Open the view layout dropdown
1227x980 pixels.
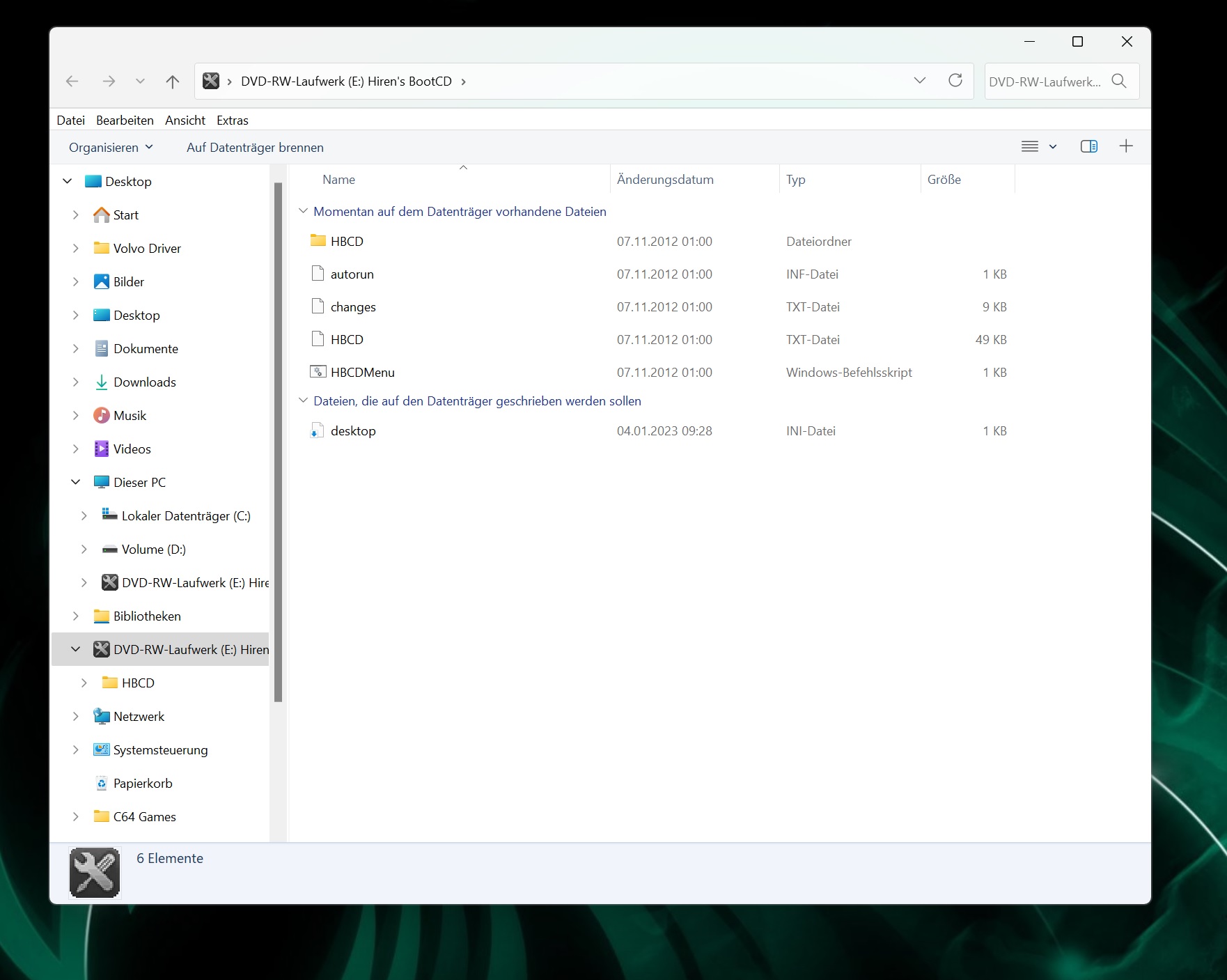click(x=1053, y=147)
